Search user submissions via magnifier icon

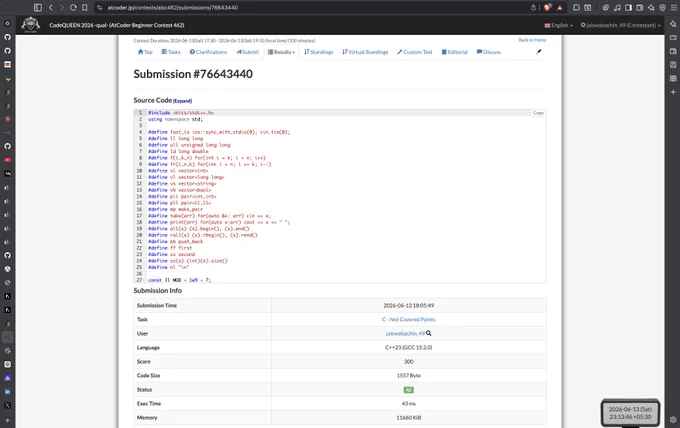[x=429, y=333]
